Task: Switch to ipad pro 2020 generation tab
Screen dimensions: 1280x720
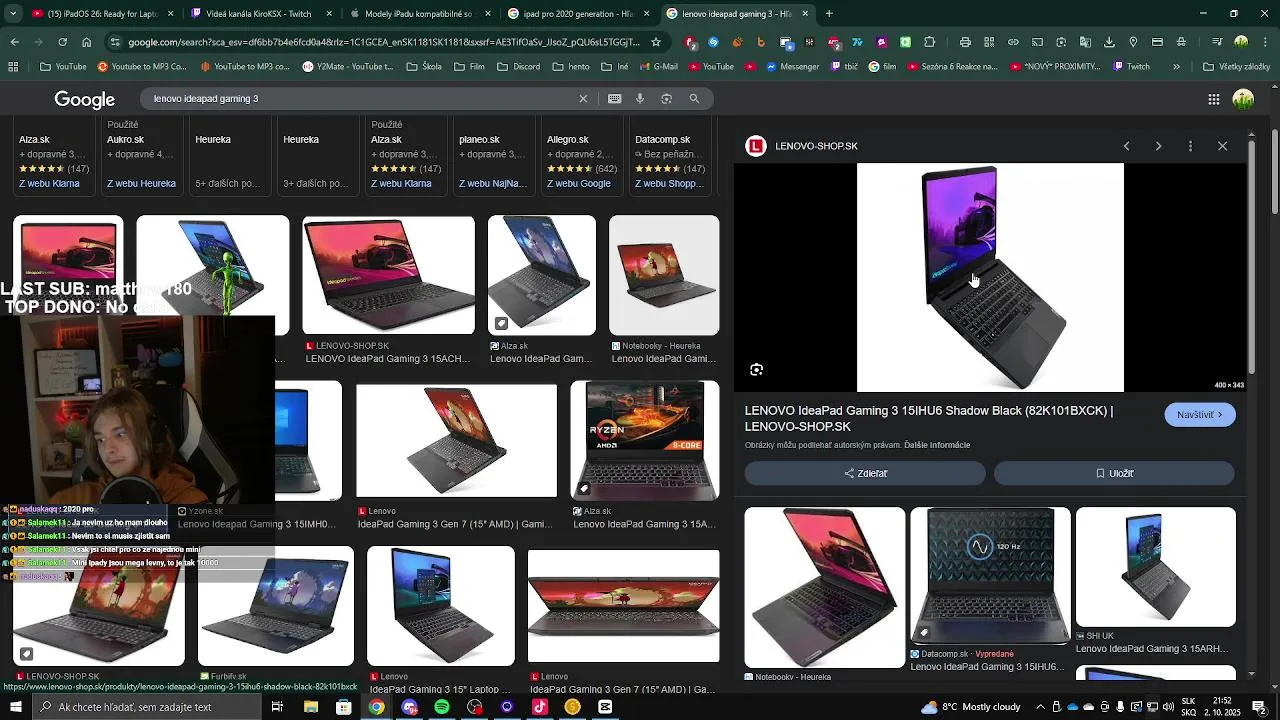Action: coord(578,14)
